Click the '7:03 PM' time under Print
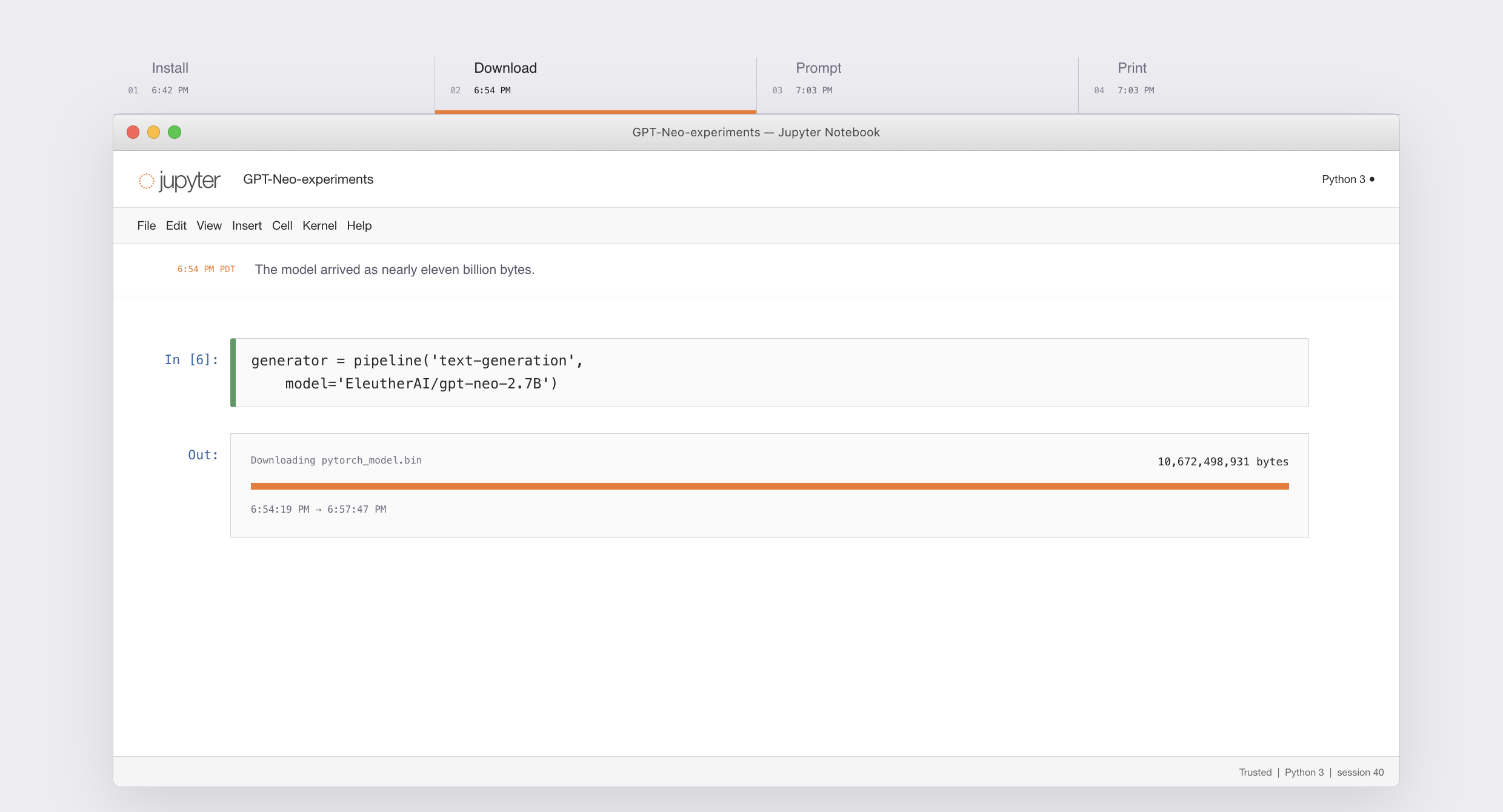 coord(1136,90)
